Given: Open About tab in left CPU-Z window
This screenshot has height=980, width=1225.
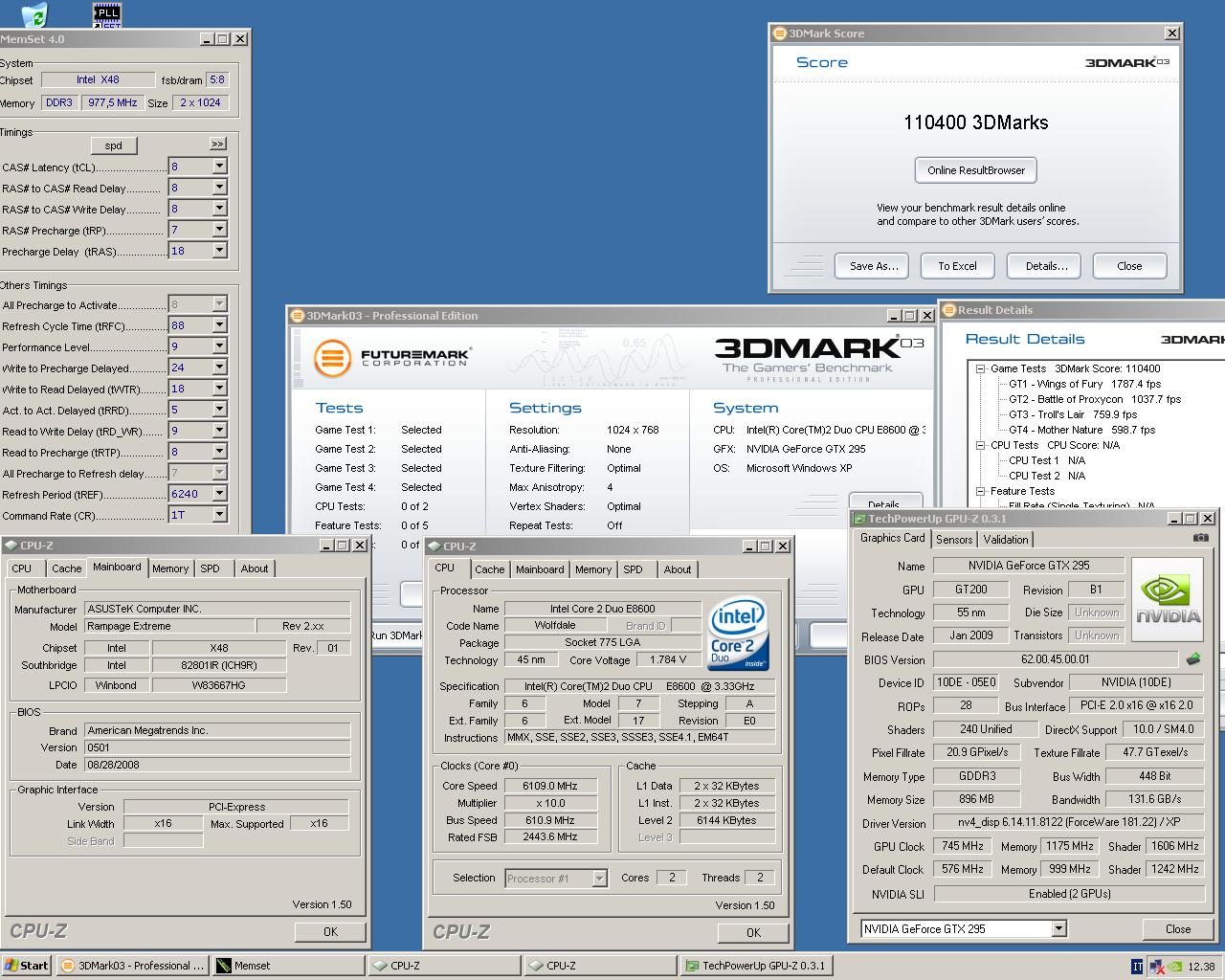Looking at the screenshot, I should [x=255, y=568].
